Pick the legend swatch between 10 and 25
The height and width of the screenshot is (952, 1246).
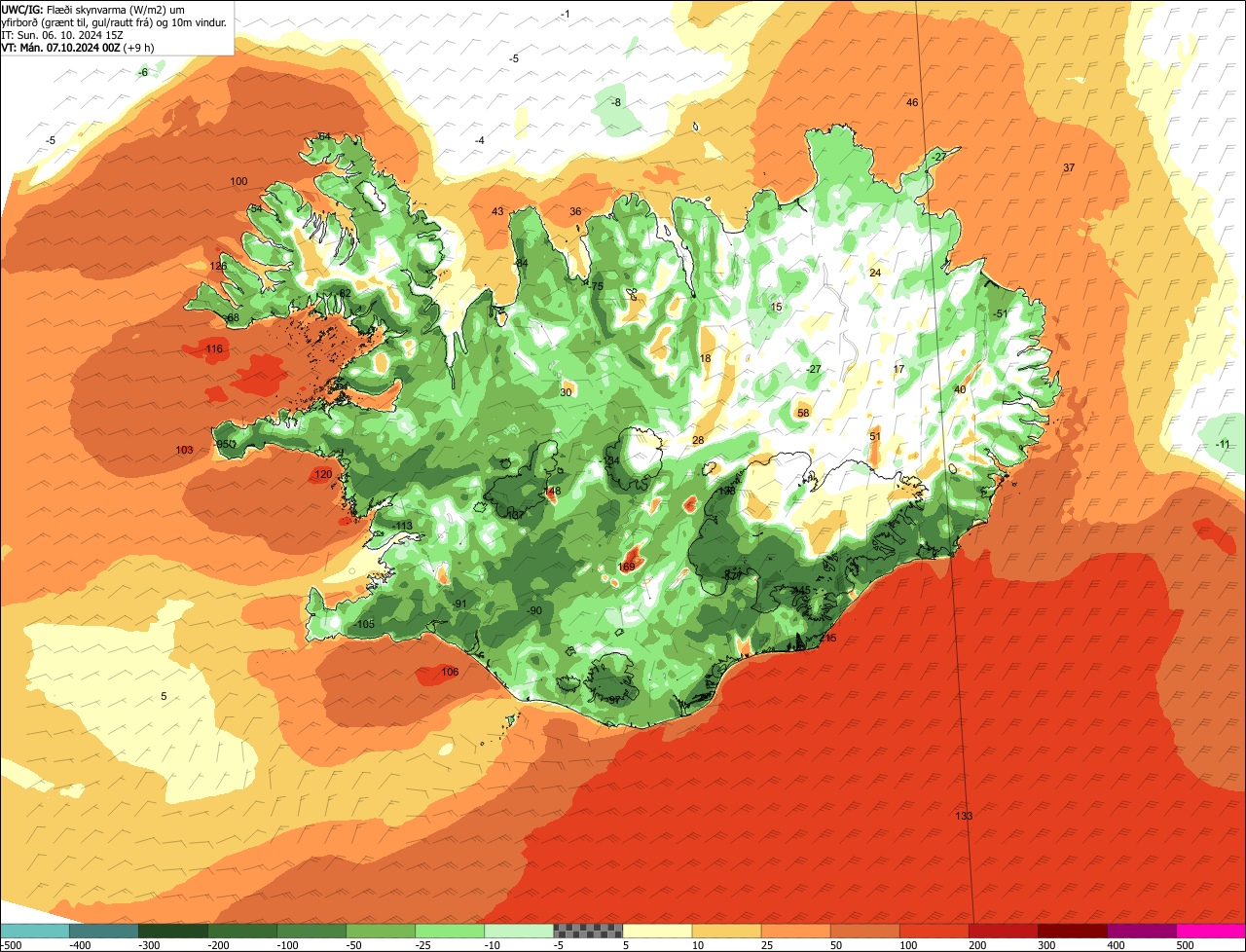(726, 931)
